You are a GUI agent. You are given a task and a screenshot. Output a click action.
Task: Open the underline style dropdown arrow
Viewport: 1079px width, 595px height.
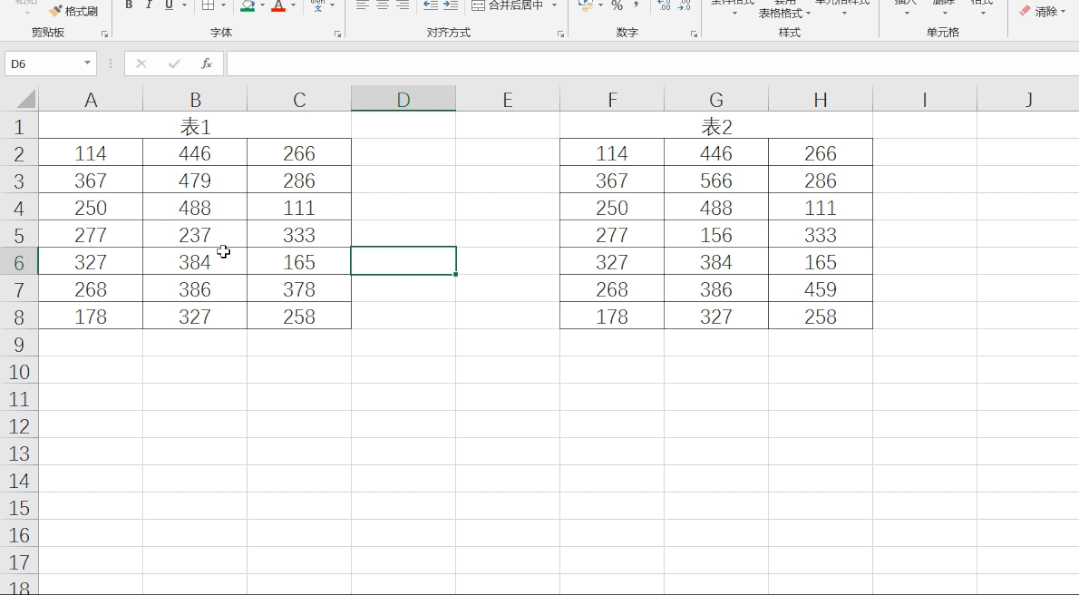184,5
